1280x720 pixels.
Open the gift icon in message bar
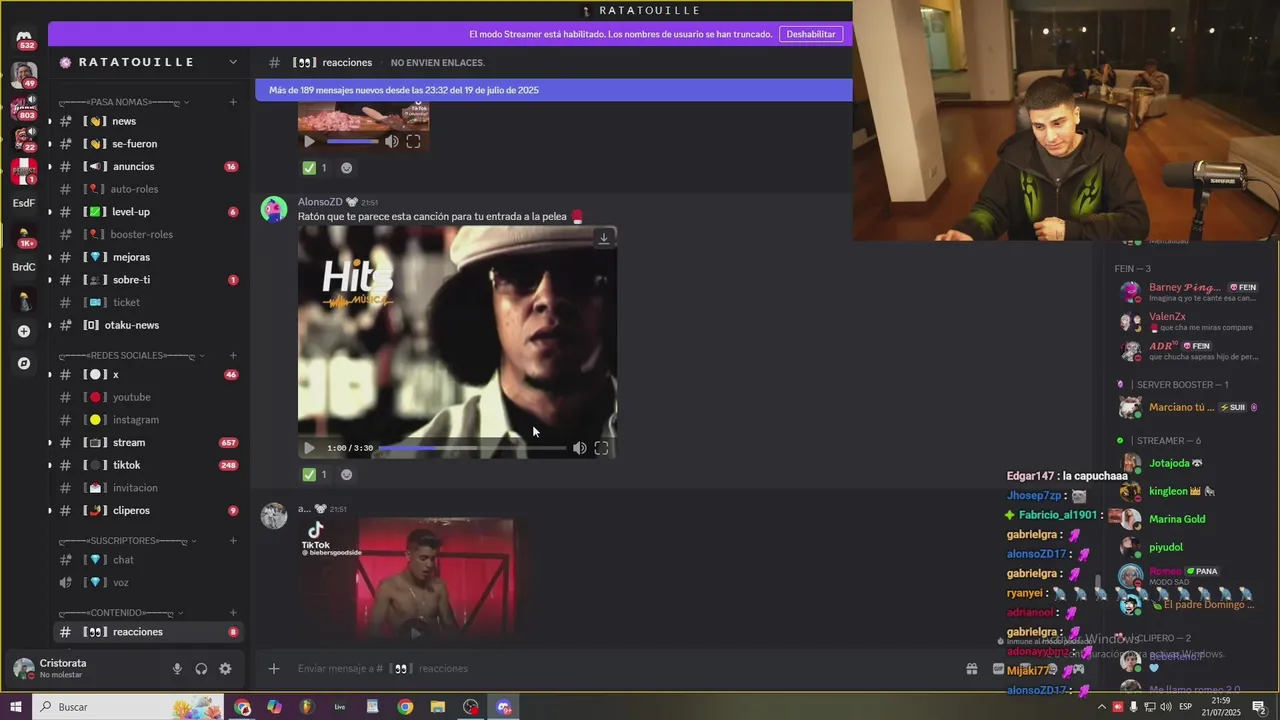click(x=971, y=669)
